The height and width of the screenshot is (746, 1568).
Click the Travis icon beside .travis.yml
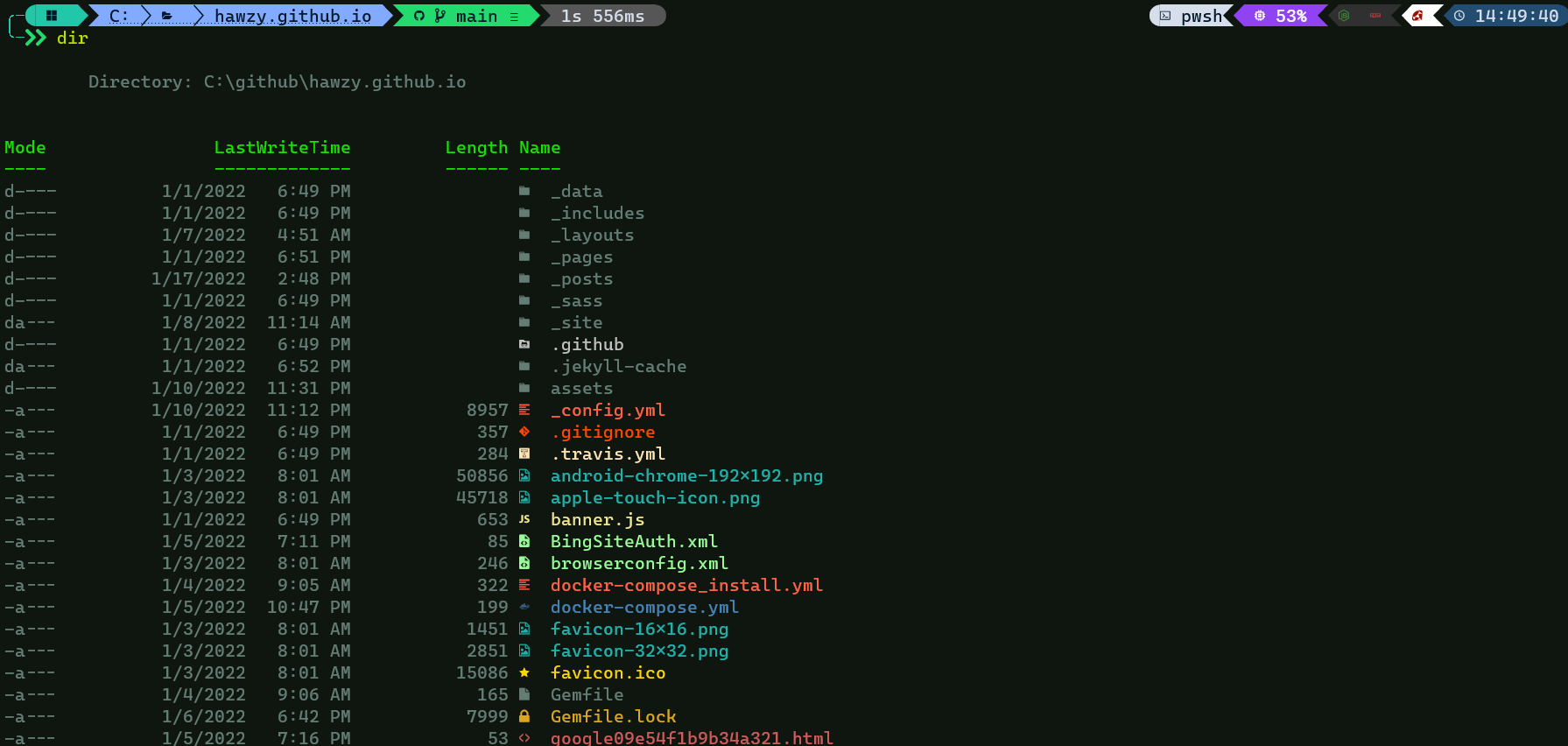click(524, 454)
